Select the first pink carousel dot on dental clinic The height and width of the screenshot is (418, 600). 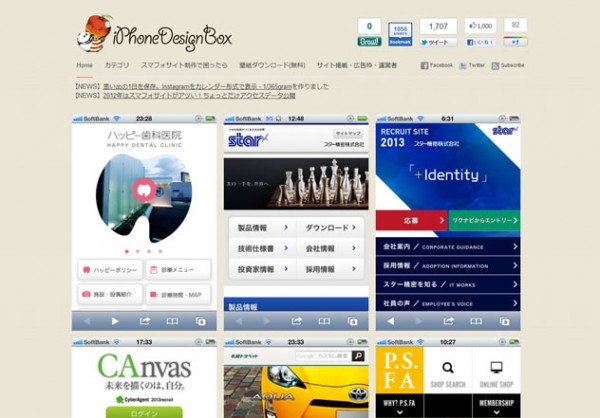[127, 251]
